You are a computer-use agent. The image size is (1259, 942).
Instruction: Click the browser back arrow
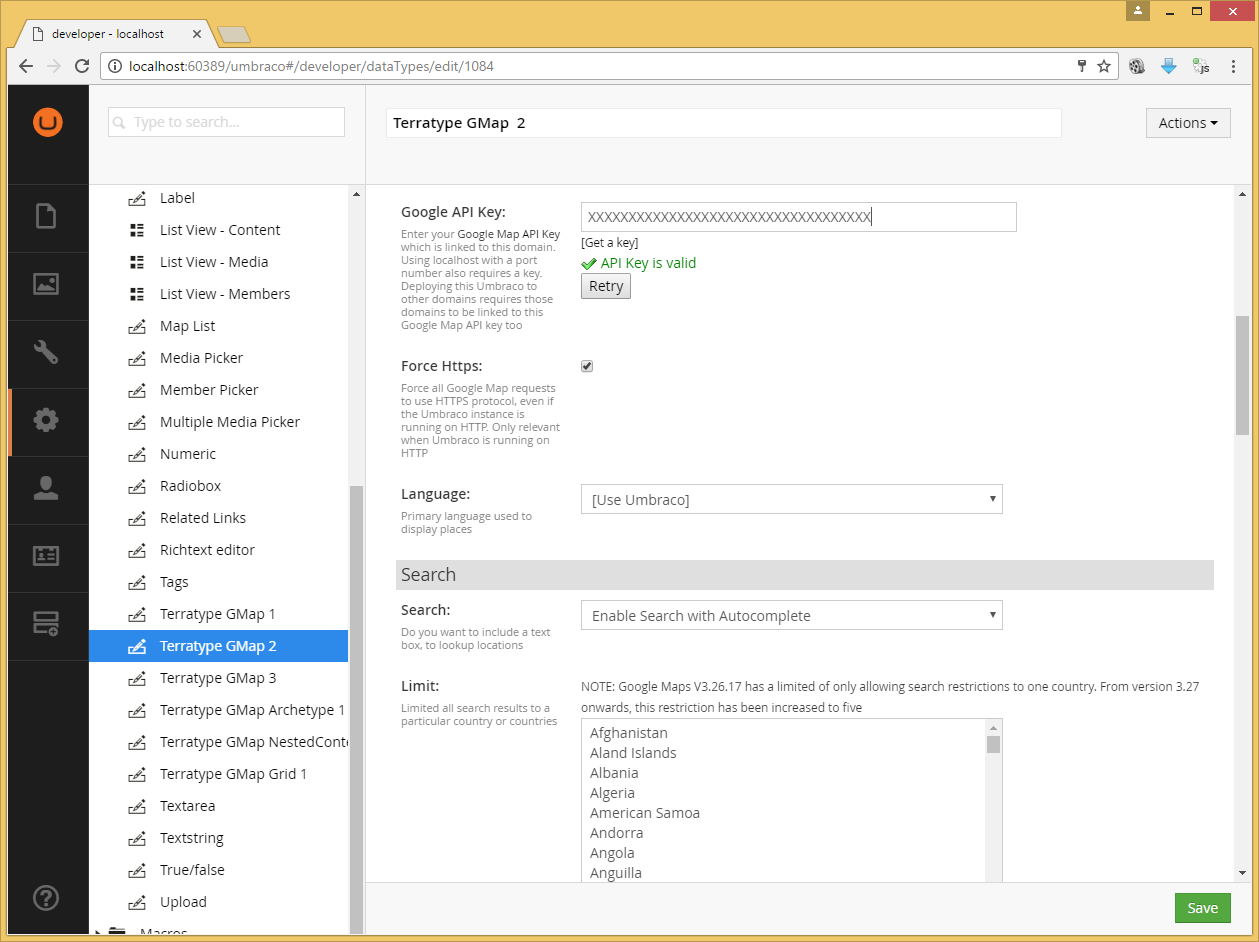[26, 67]
